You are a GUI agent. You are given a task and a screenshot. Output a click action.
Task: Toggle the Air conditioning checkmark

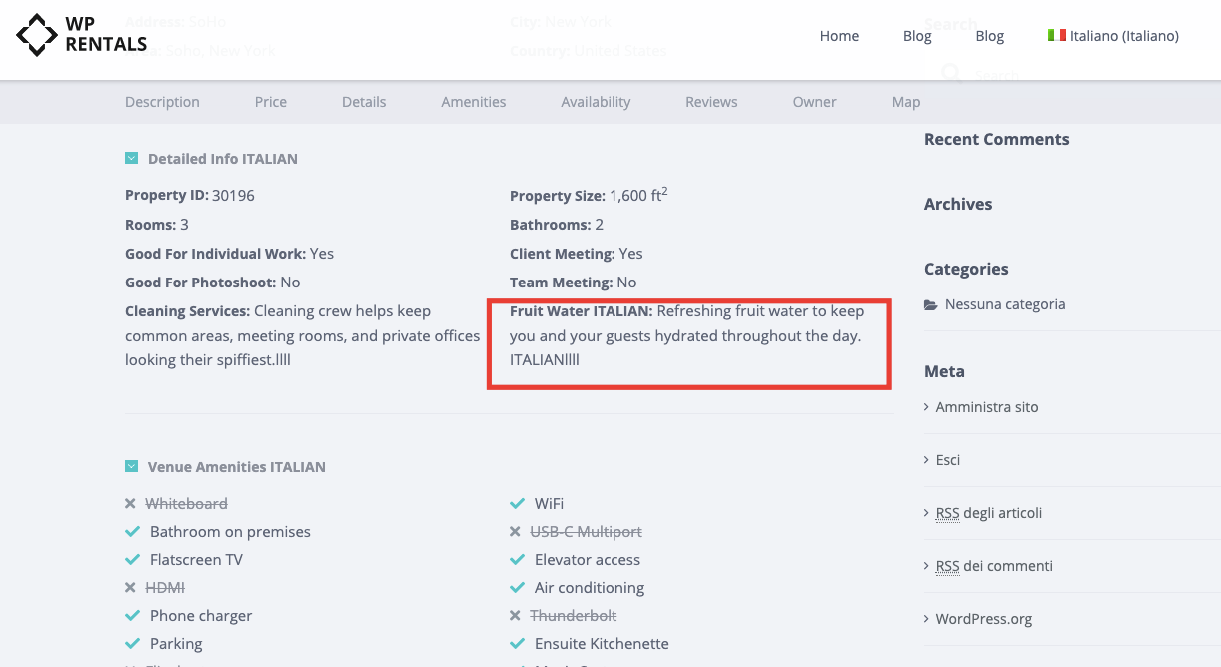click(x=518, y=587)
